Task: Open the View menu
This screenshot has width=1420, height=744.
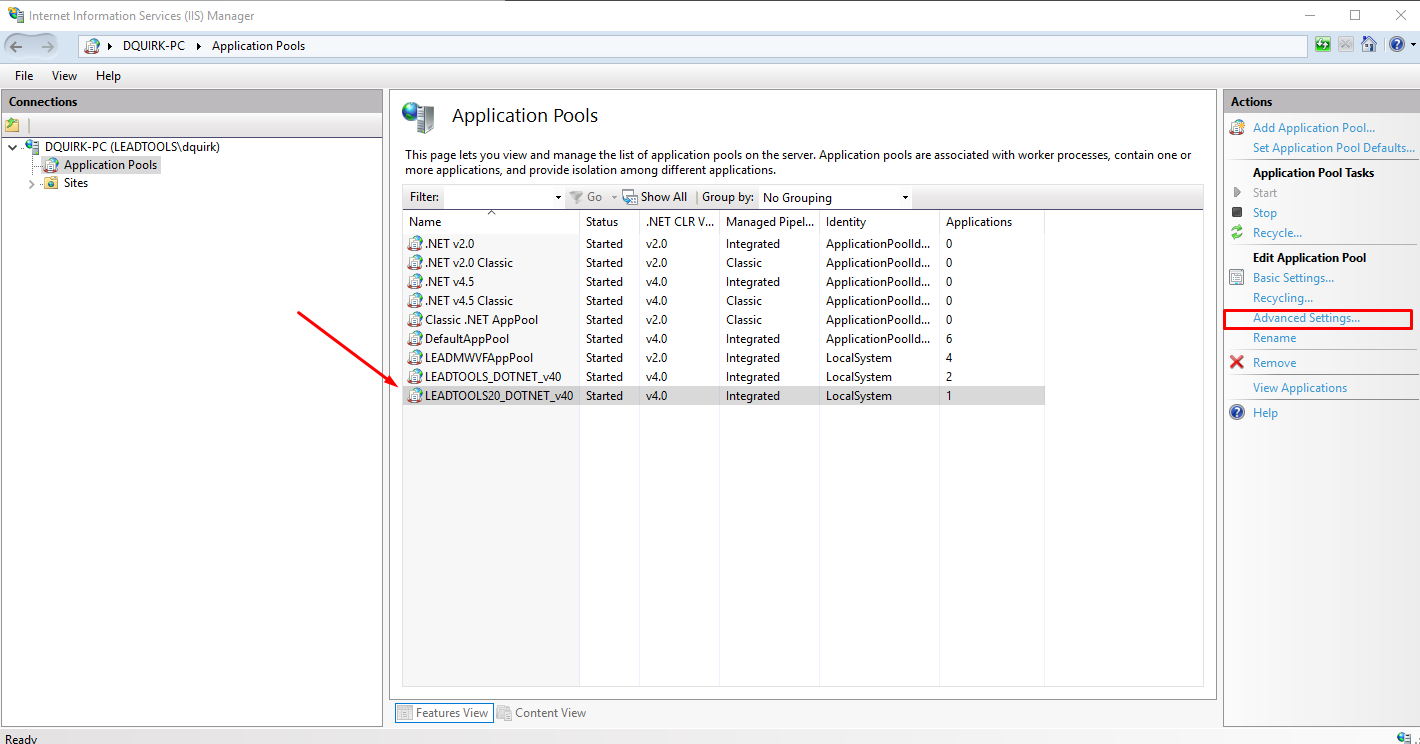Action: coord(64,76)
